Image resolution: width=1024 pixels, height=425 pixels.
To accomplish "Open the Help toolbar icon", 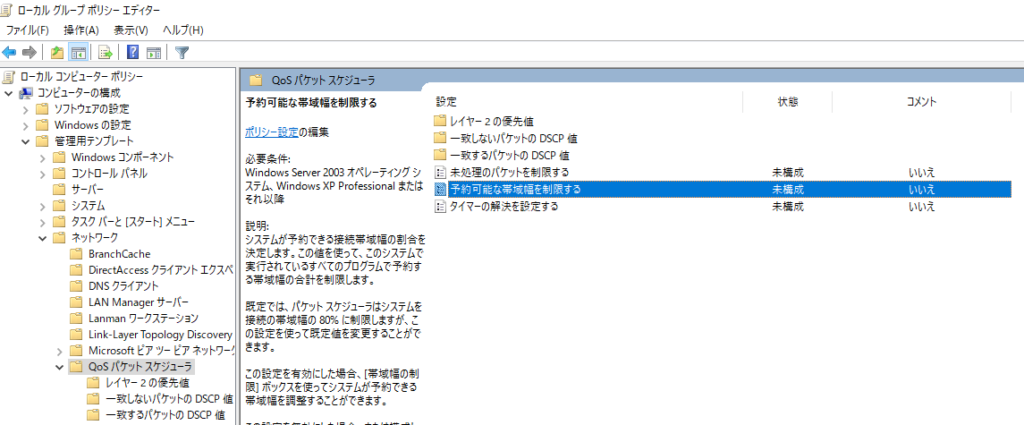I will [133, 52].
